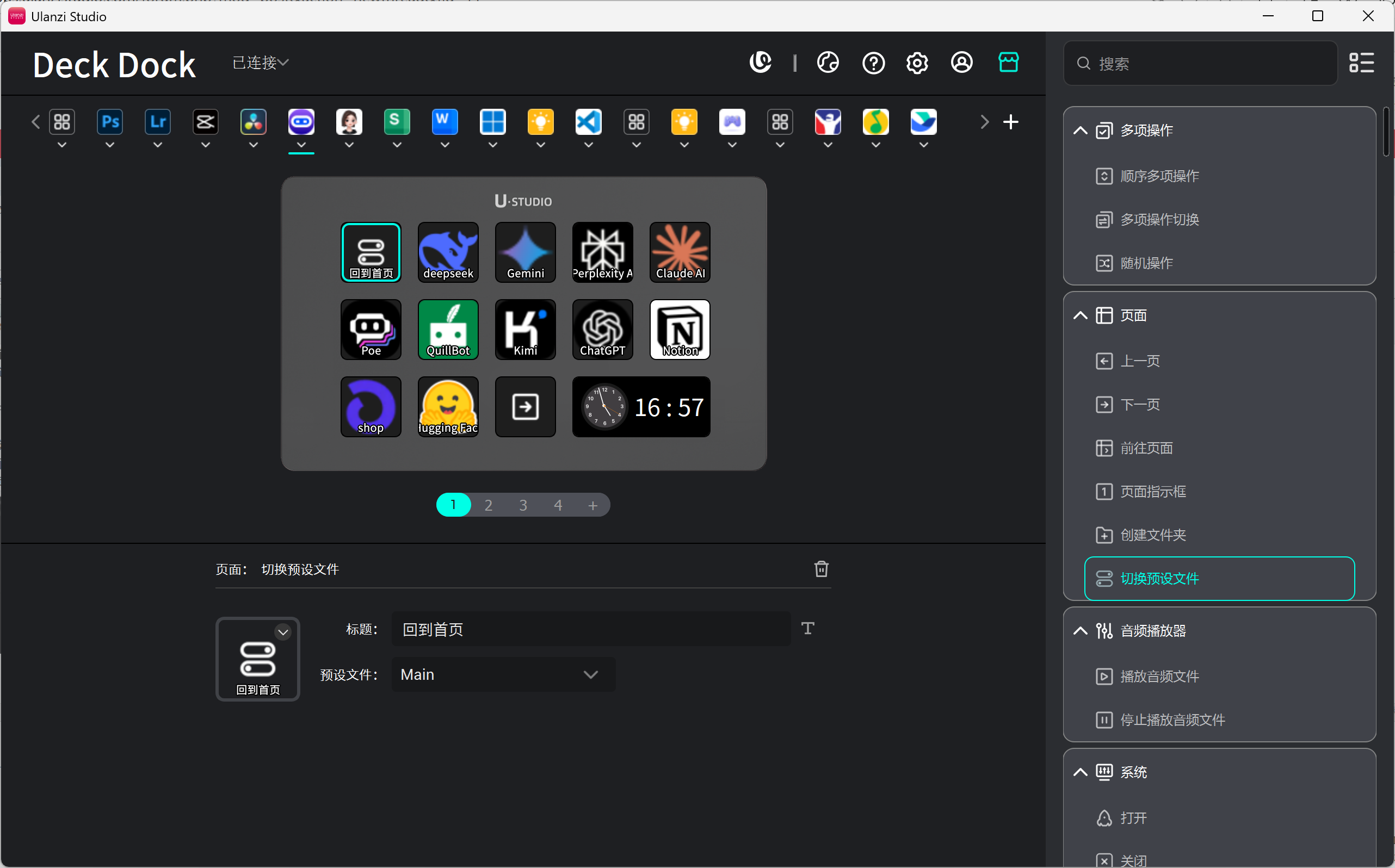This screenshot has width=1395, height=868.
Task: Select the Claude AI deck key
Action: 680,252
